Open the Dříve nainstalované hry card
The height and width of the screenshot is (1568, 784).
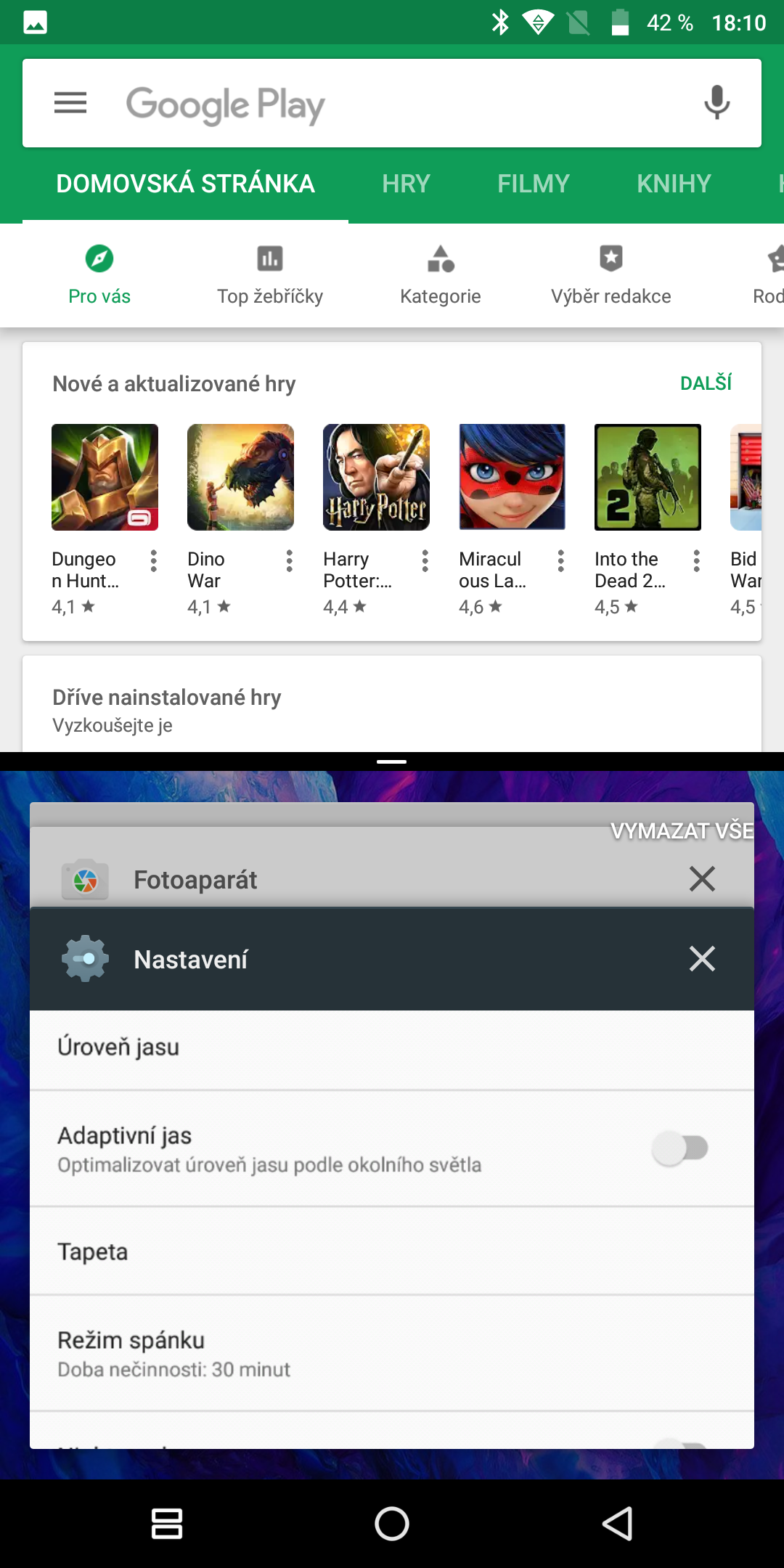[x=392, y=704]
